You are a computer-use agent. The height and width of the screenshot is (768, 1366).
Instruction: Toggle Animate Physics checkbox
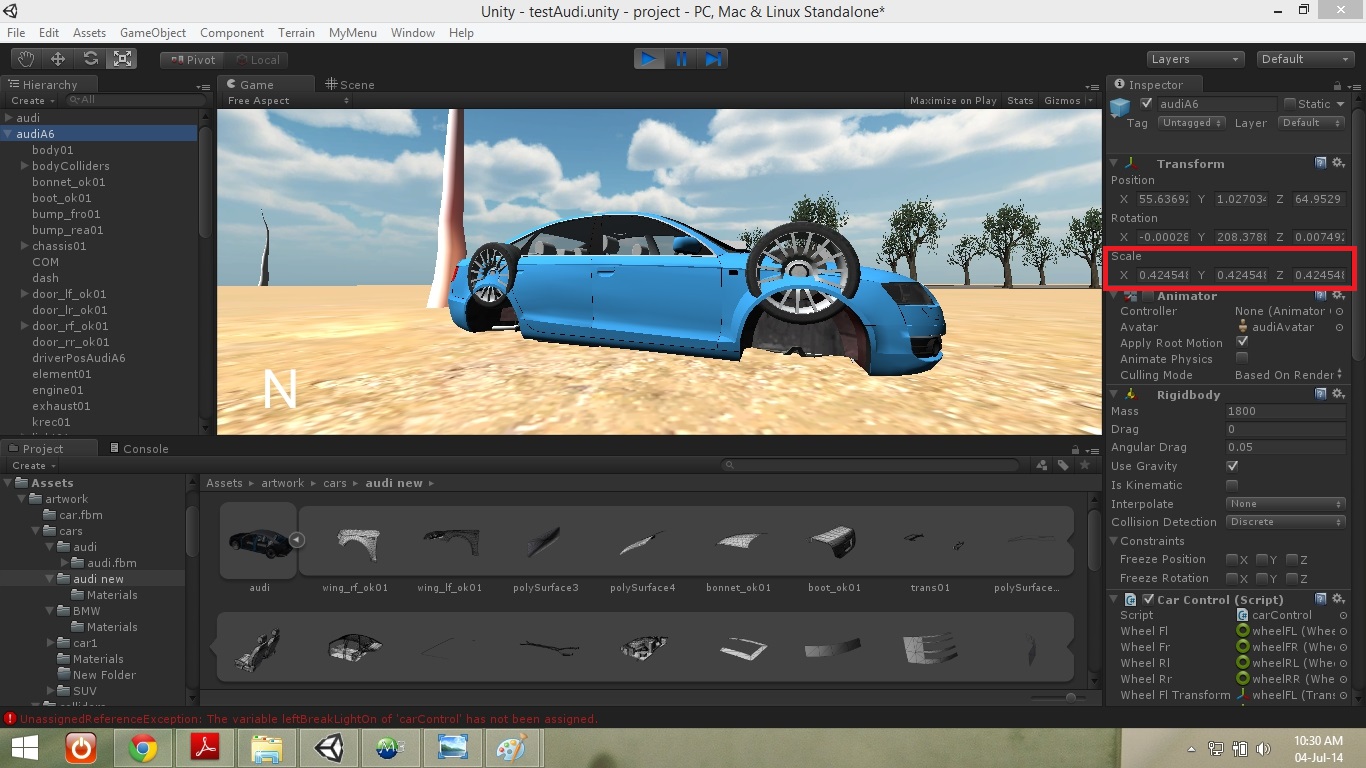coord(1242,358)
